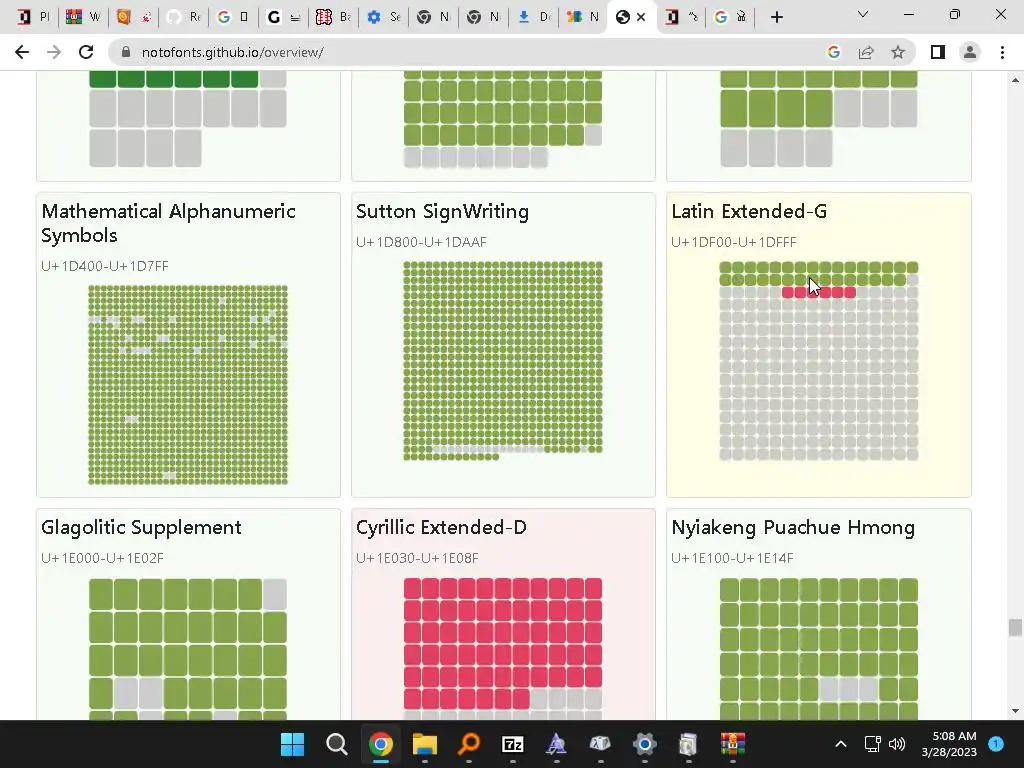Click the range text U+1D800-U+1DAAF
The image size is (1024, 768).
point(421,242)
